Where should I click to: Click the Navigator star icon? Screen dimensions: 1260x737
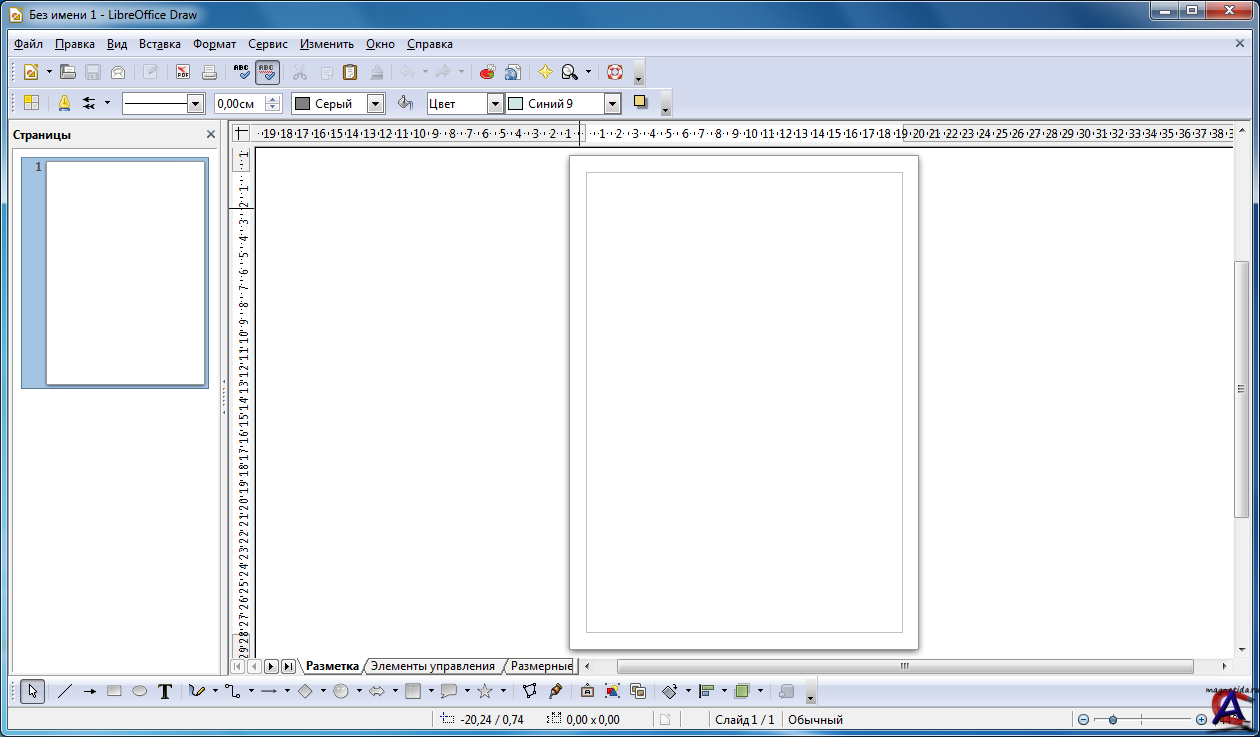click(x=545, y=72)
